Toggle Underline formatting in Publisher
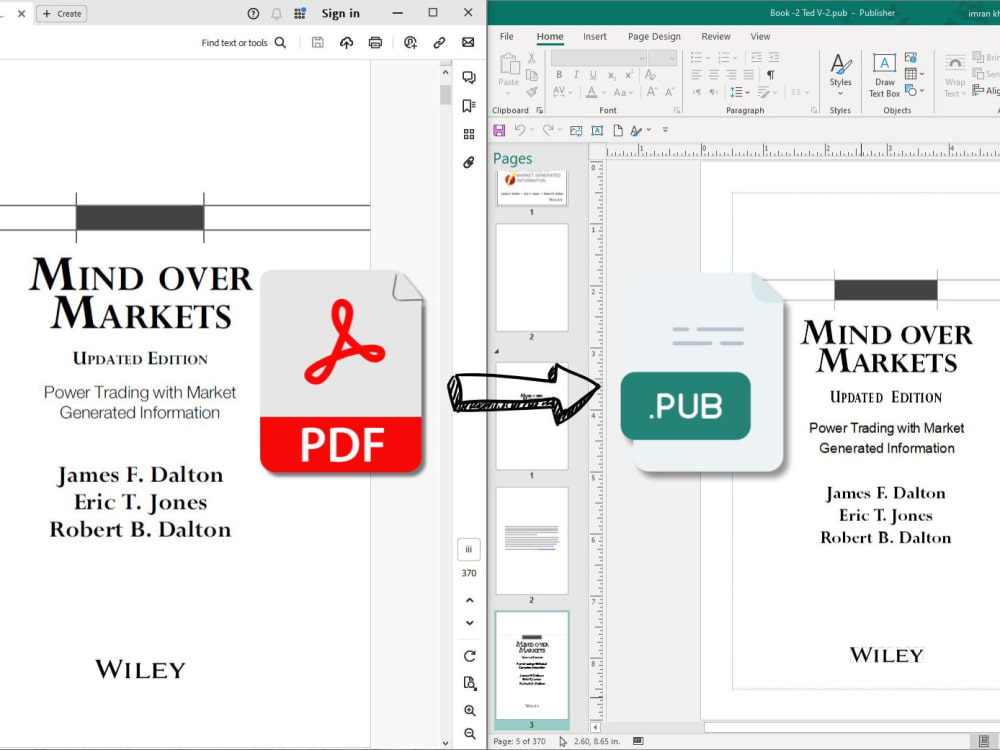This screenshot has height=750, width=1000. click(x=593, y=75)
